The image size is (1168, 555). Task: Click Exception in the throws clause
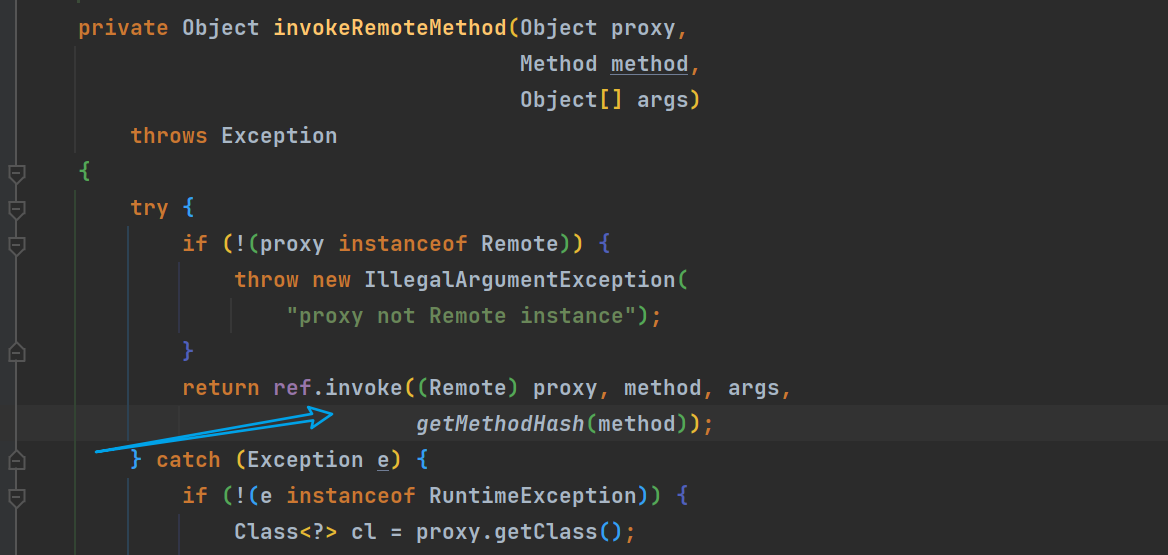[x=279, y=136]
